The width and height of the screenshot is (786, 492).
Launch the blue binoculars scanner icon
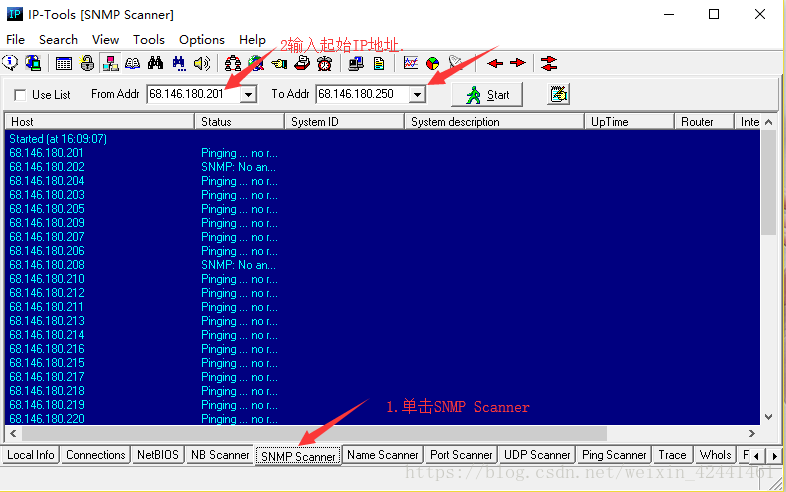[179, 63]
